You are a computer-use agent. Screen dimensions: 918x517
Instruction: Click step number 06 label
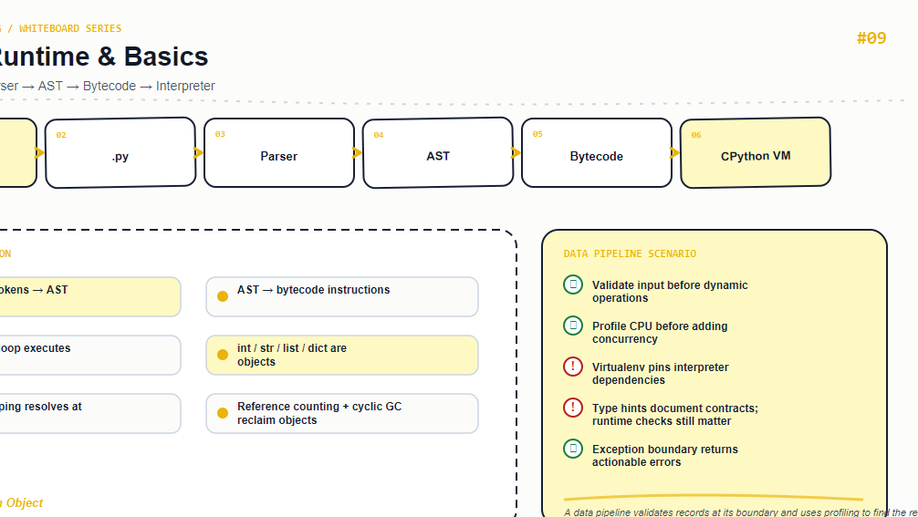(x=696, y=135)
